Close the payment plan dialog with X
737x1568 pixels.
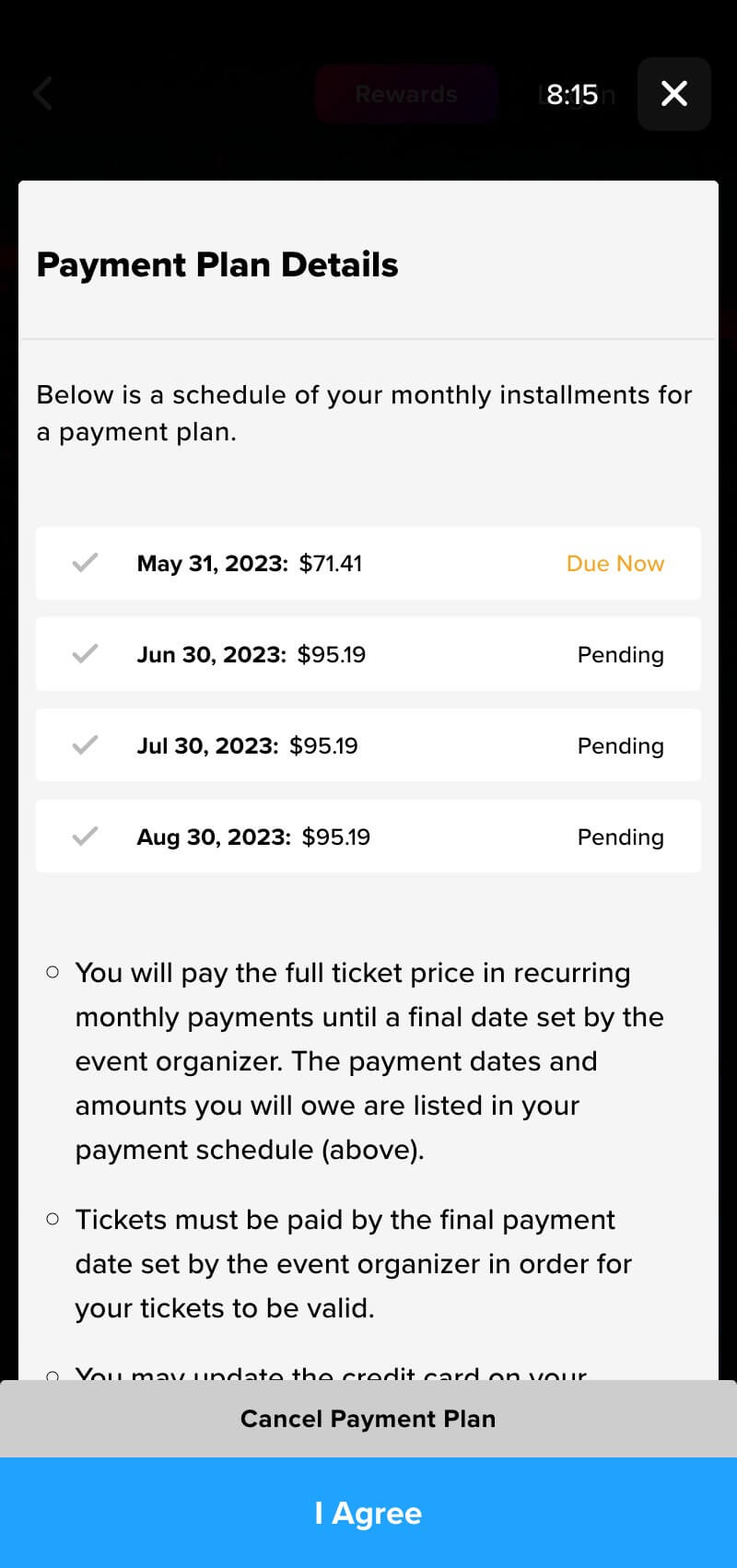(x=674, y=94)
